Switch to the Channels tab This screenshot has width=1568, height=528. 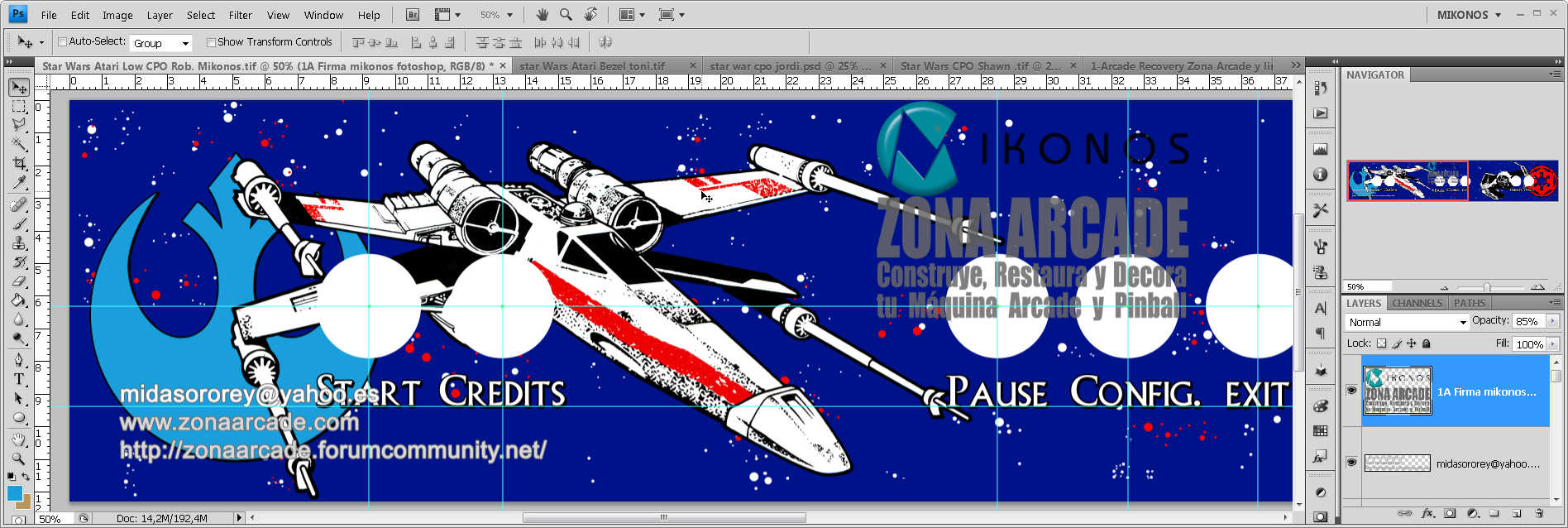point(1417,303)
